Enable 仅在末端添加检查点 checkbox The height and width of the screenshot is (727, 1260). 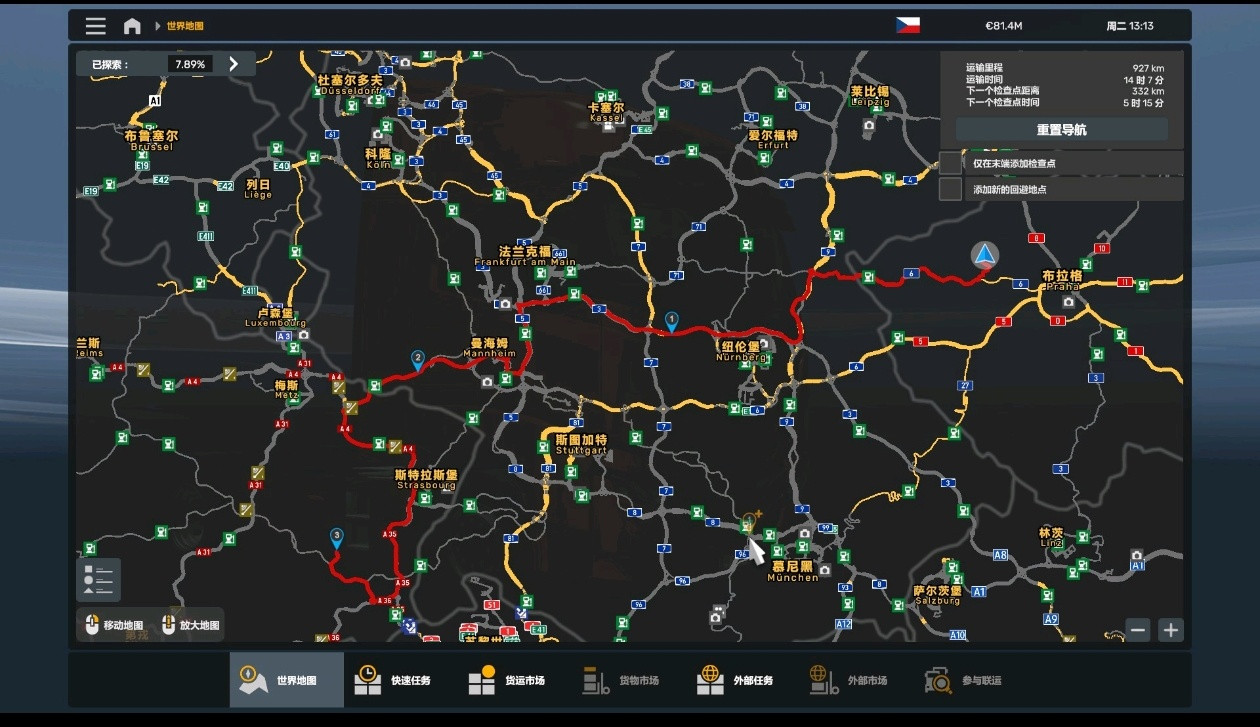click(950, 163)
